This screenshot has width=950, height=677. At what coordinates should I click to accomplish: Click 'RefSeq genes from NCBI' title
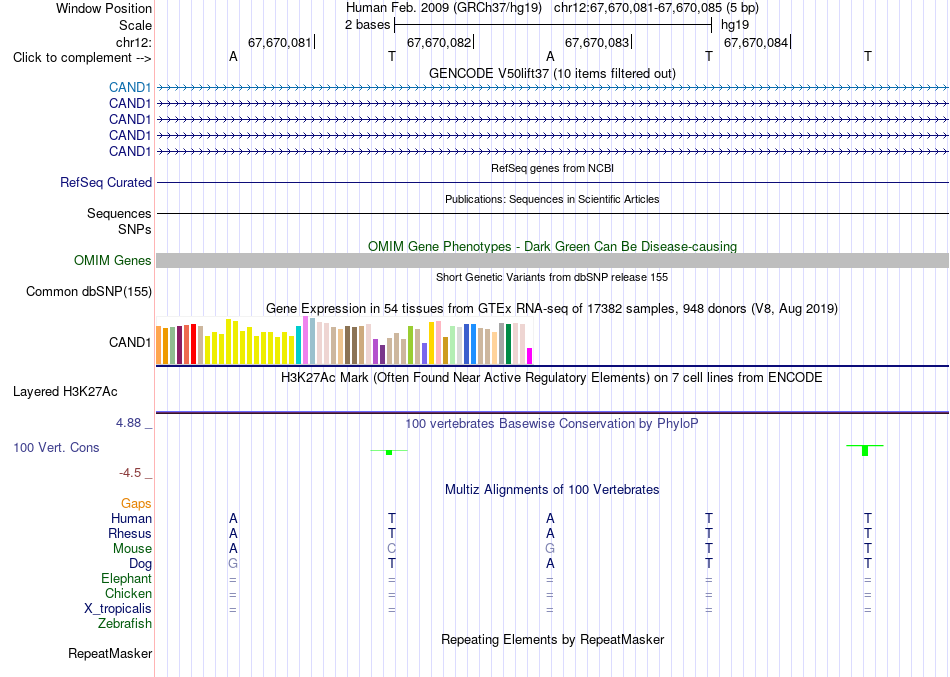[x=552, y=168]
